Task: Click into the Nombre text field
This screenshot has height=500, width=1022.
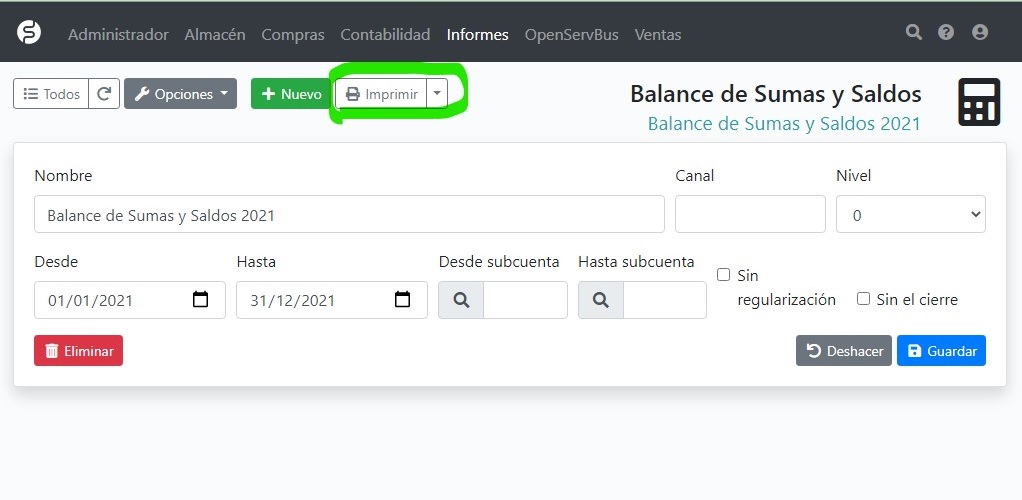Action: (349, 214)
